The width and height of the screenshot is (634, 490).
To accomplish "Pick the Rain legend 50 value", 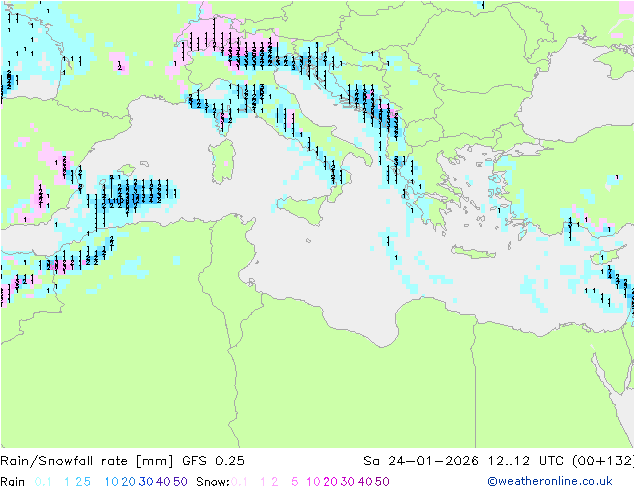I will (180, 482).
